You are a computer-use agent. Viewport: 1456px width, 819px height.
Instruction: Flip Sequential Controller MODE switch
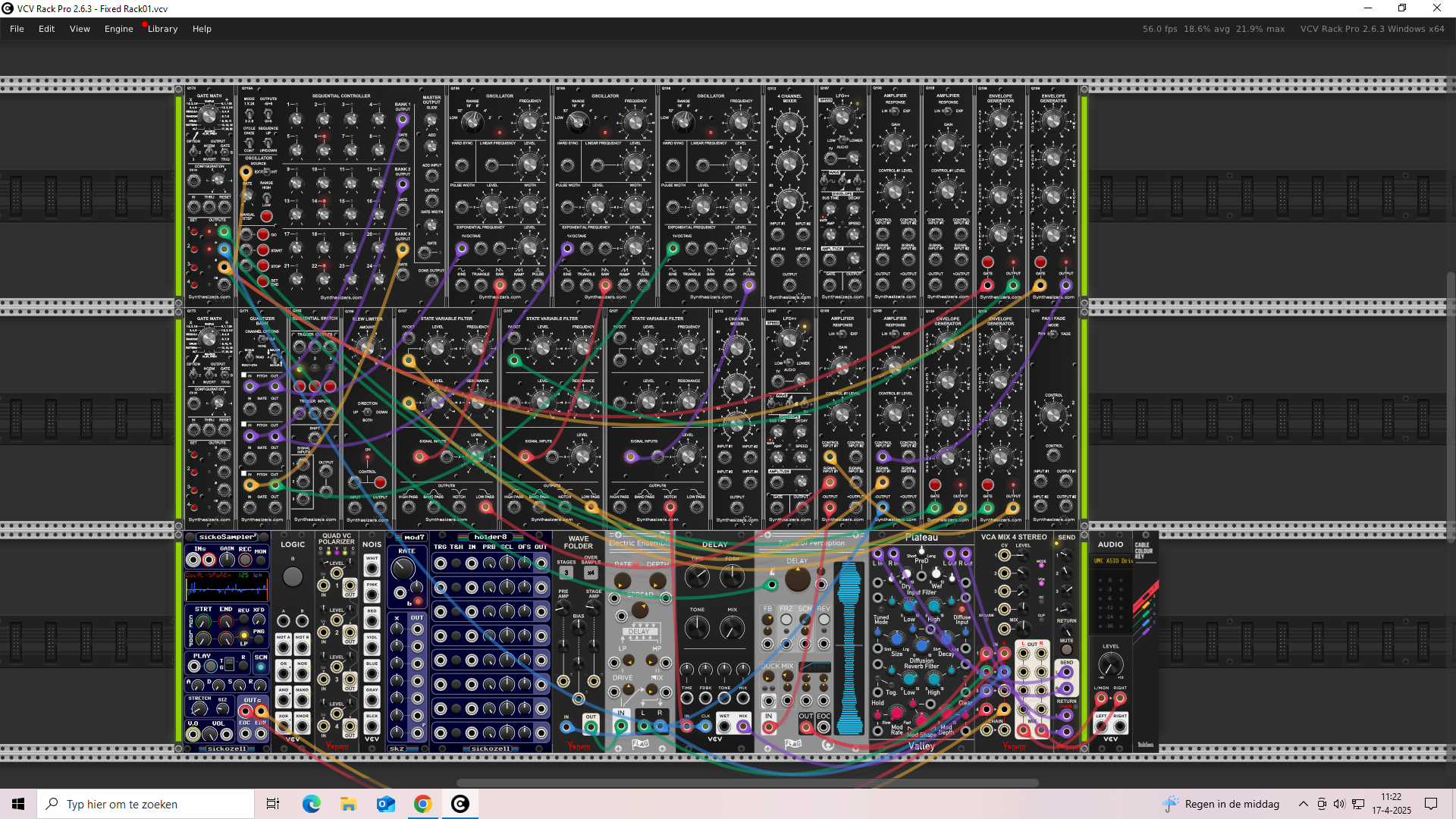tap(249, 115)
